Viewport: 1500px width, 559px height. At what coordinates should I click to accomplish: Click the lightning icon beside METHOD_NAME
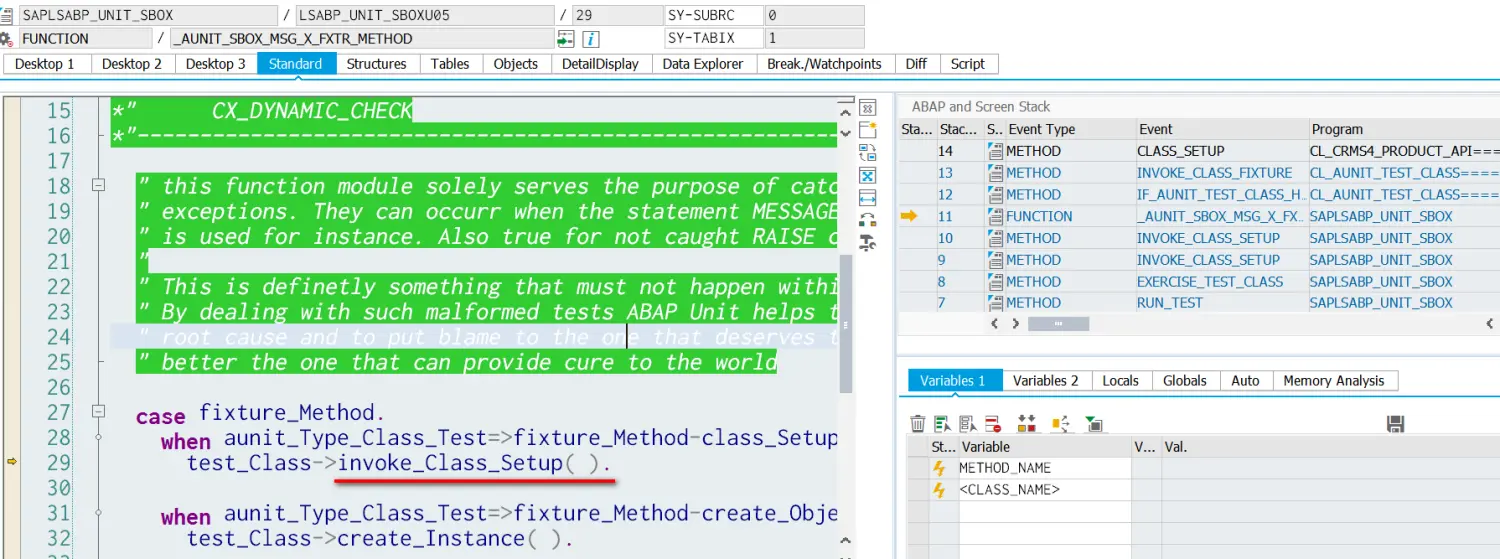point(939,468)
